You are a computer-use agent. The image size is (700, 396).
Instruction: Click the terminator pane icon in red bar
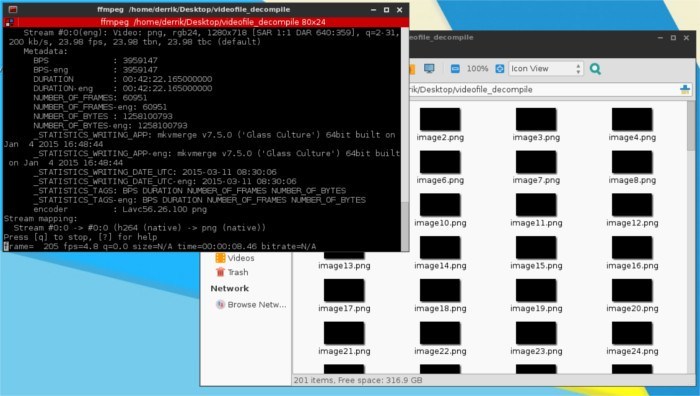coord(9,22)
